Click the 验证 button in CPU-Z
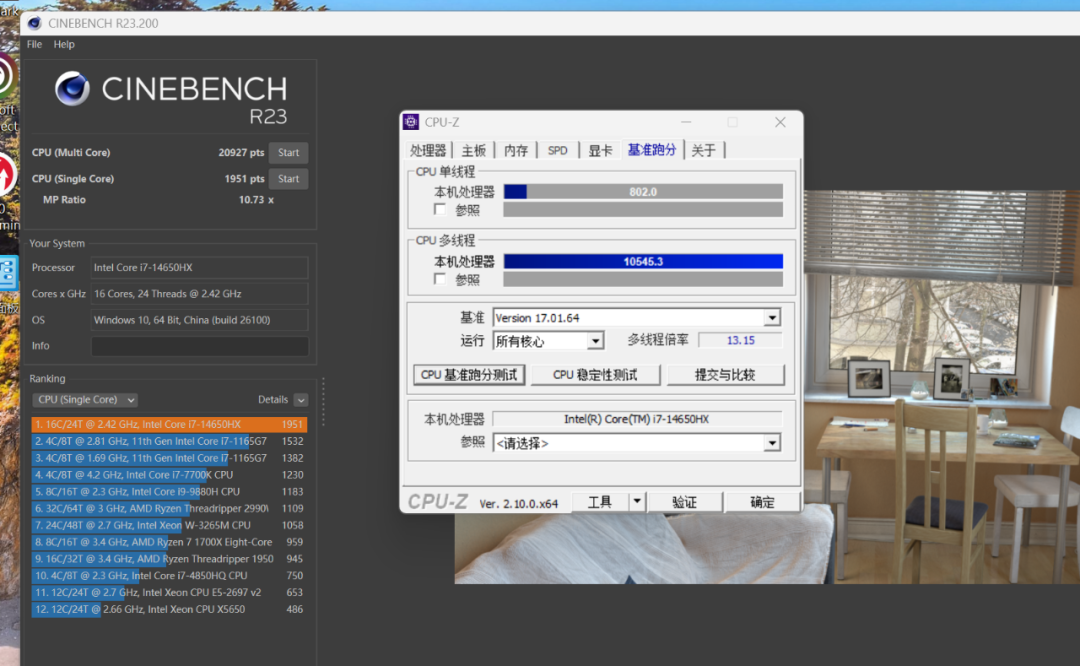 pos(685,501)
